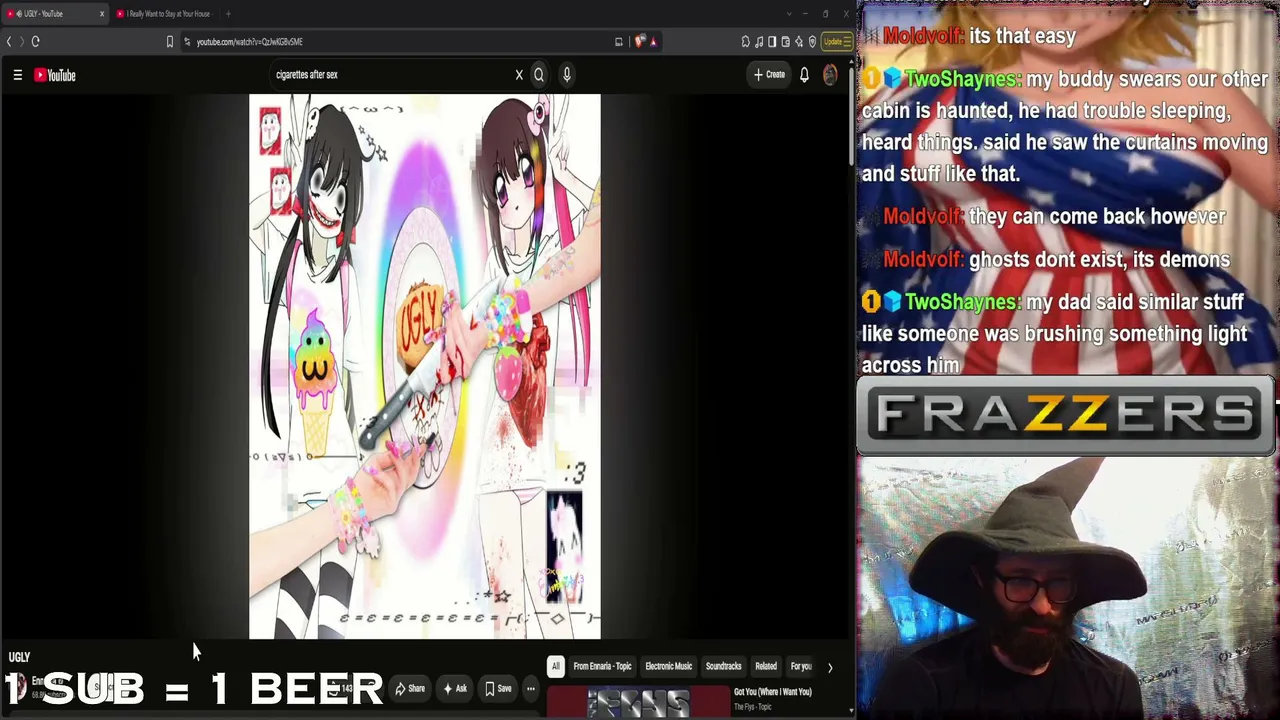The height and width of the screenshot is (720, 1280).
Task: Share the video with the Share button
Action: click(410, 688)
